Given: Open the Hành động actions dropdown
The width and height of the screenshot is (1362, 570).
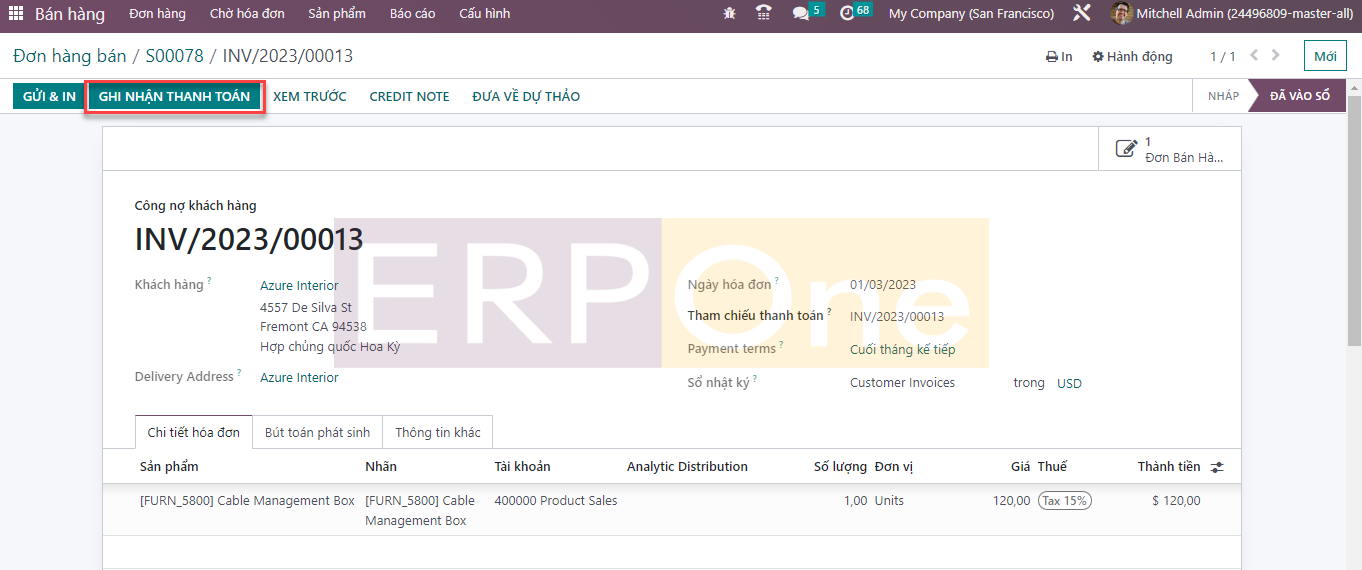Looking at the screenshot, I should (1132, 57).
